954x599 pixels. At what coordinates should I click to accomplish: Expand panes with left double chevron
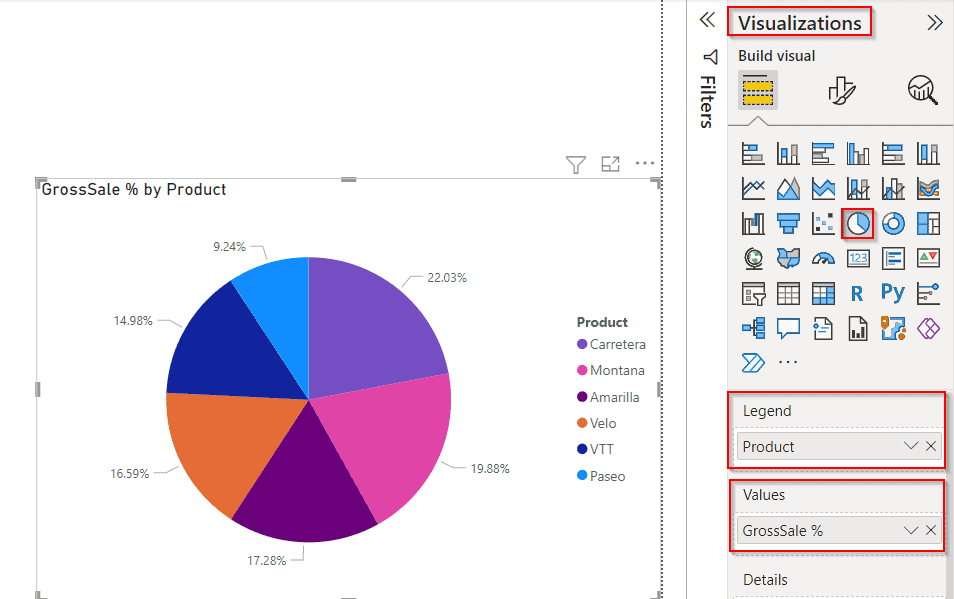[x=707, y=20]
